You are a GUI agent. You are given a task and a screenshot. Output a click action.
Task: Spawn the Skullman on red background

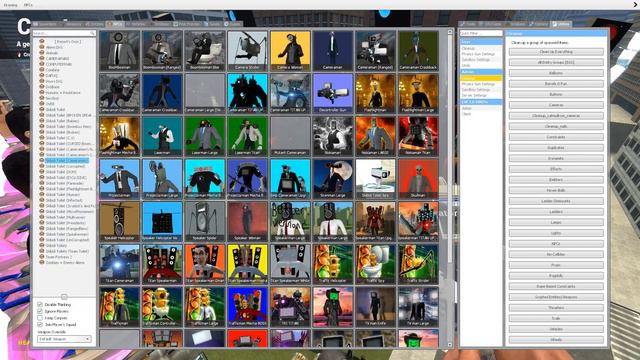point(418,179)
